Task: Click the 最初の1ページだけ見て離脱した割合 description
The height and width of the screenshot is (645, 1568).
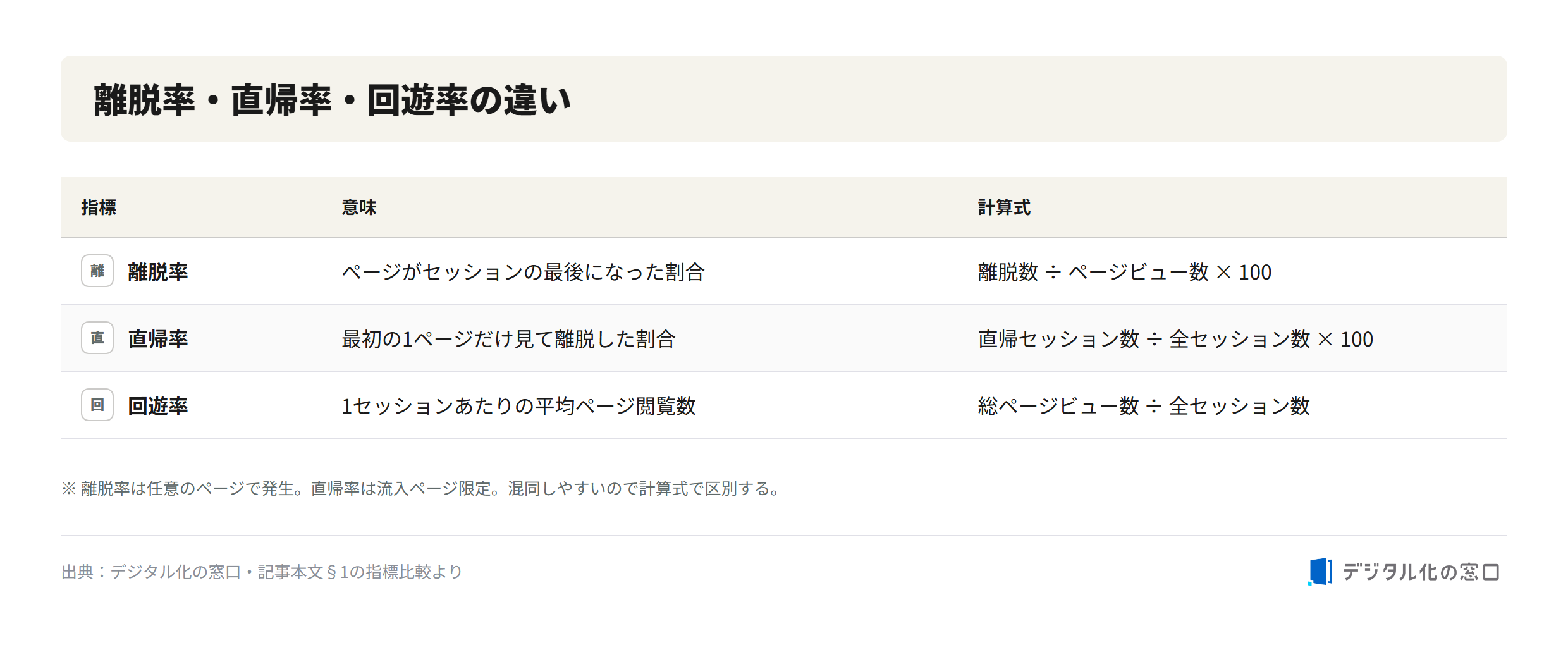Action: (509, 339)
